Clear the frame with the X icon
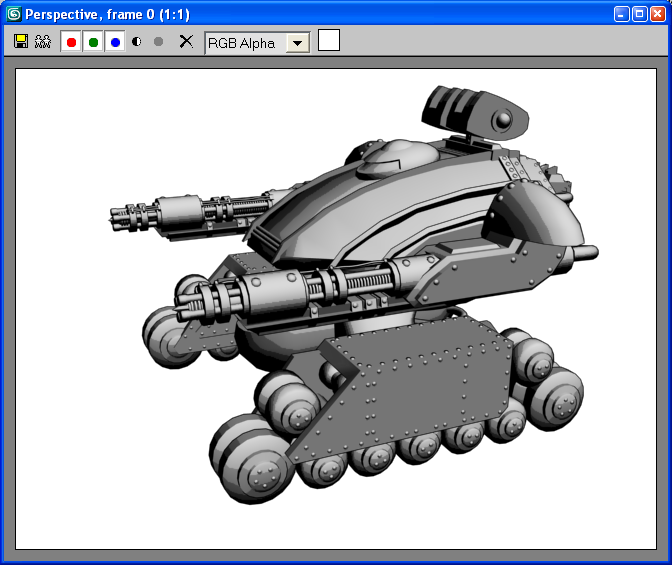This screenshot has height=565, width=672. (186, 42)
